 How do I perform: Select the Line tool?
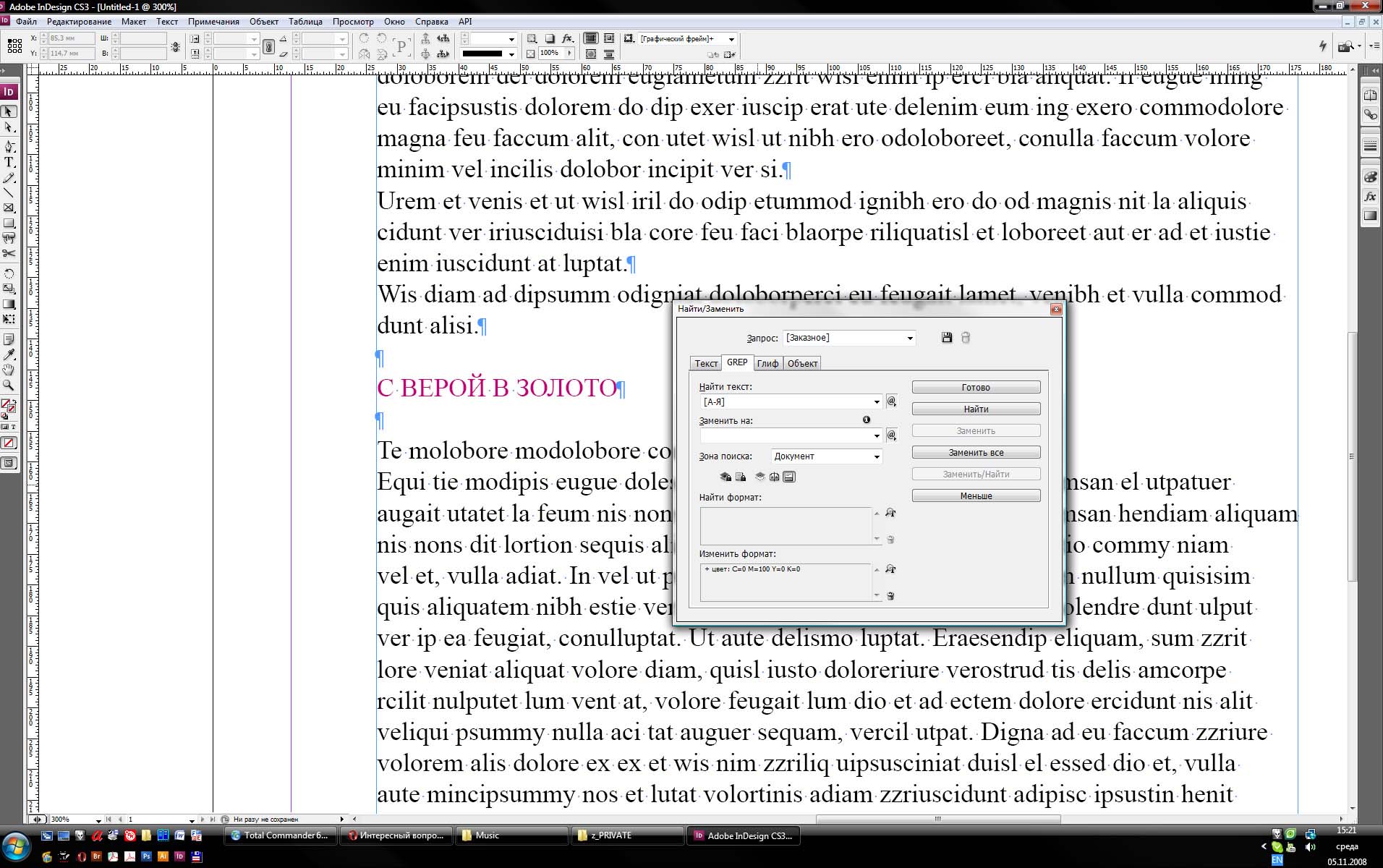[x=9, y=193]
